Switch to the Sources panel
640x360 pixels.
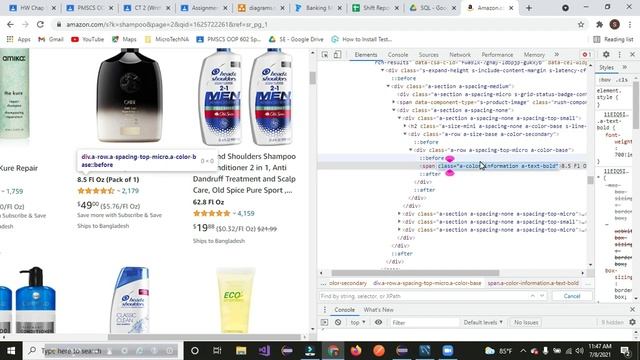tap(429, 54)
